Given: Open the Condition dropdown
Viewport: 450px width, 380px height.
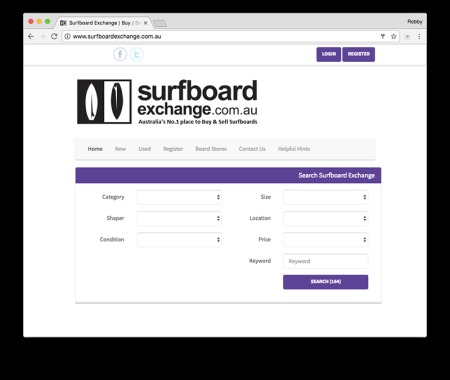Looking at the screenshot, I should coord(179,240).
